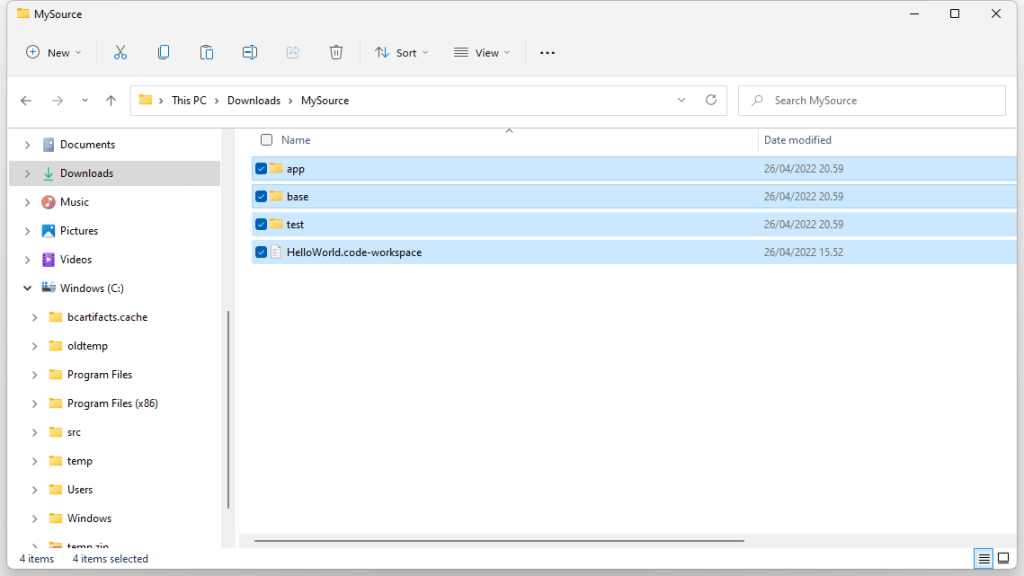Click Downloads in the address breadcrumb

(254, 100)
